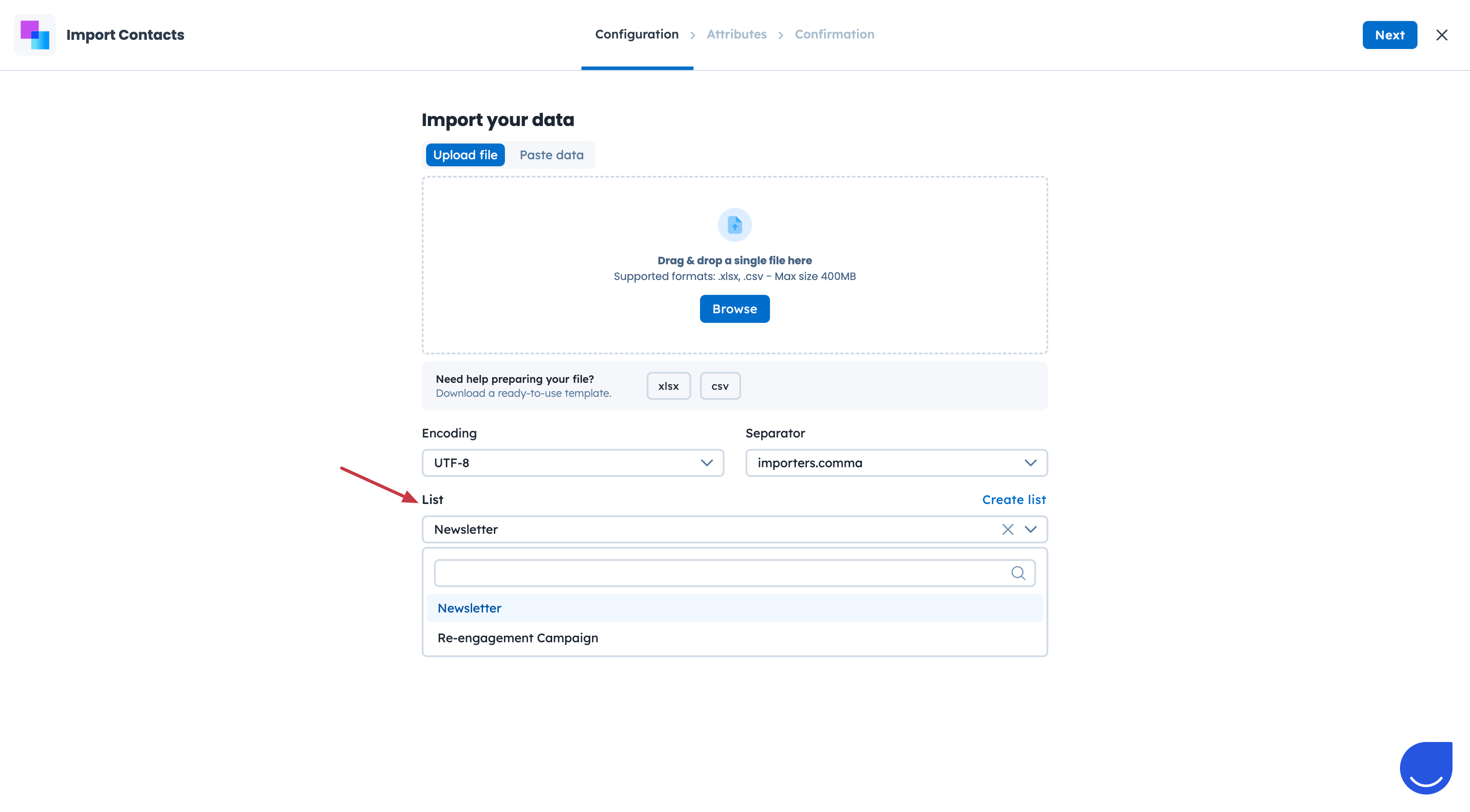
Task: Open the Encoding UTF-8 dropdown
Action: point(572,463)
